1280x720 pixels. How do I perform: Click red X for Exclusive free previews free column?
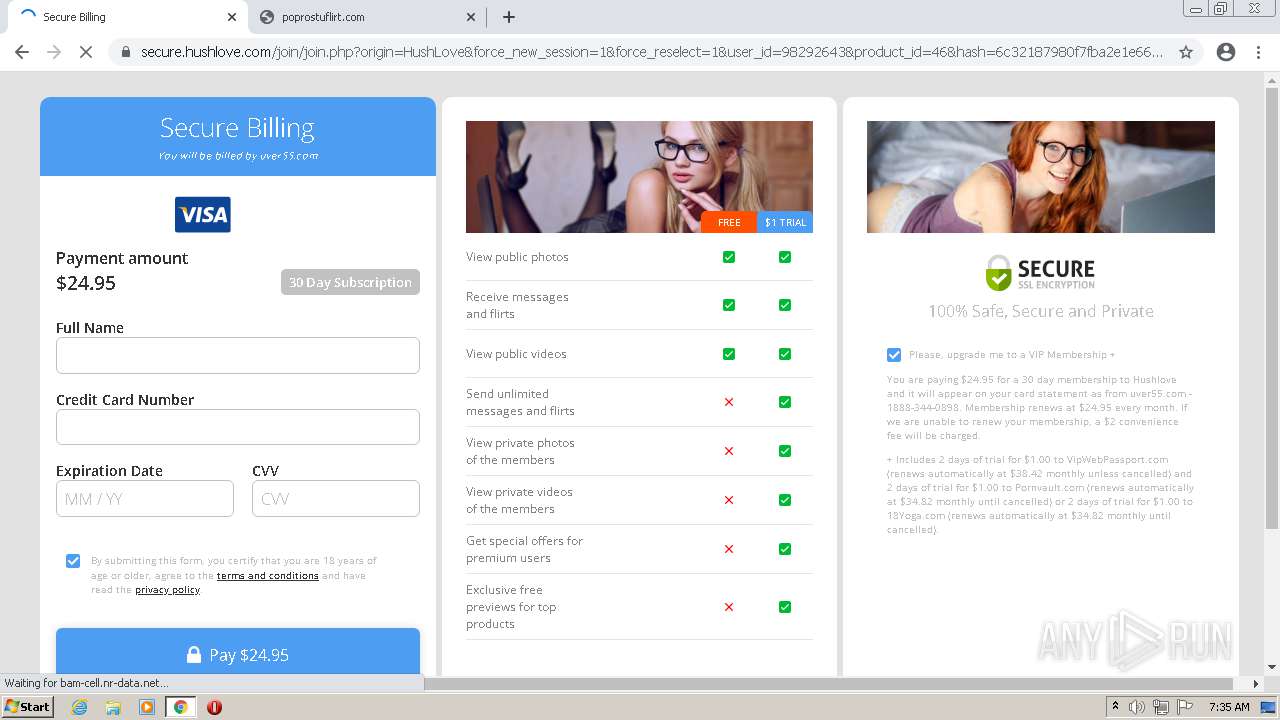729,607
